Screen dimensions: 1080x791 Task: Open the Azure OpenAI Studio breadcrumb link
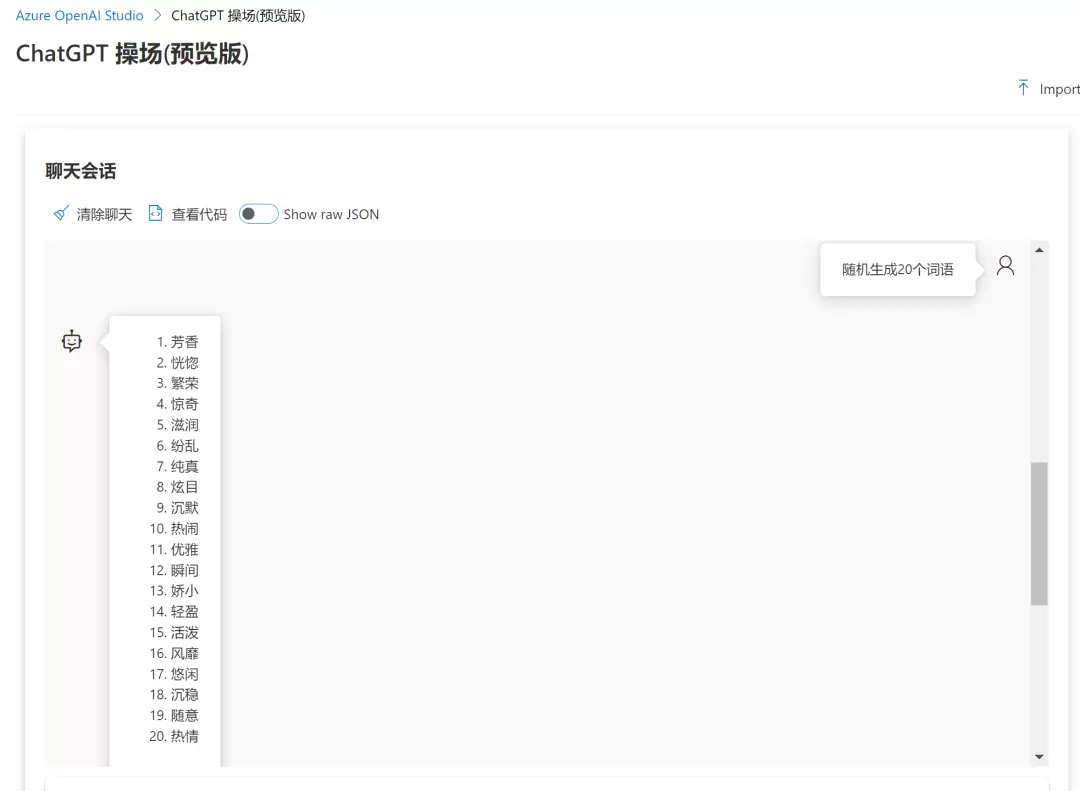click(x=80, y=16)
